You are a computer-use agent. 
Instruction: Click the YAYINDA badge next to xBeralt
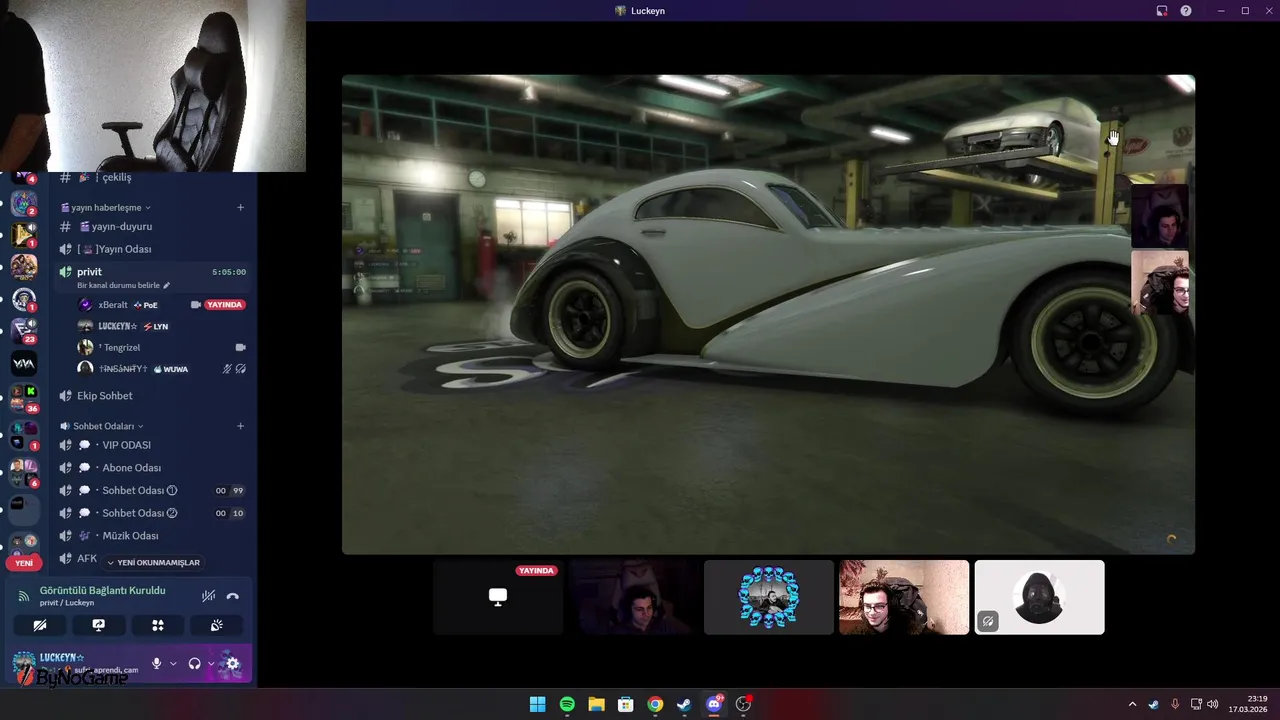point(225,304)
